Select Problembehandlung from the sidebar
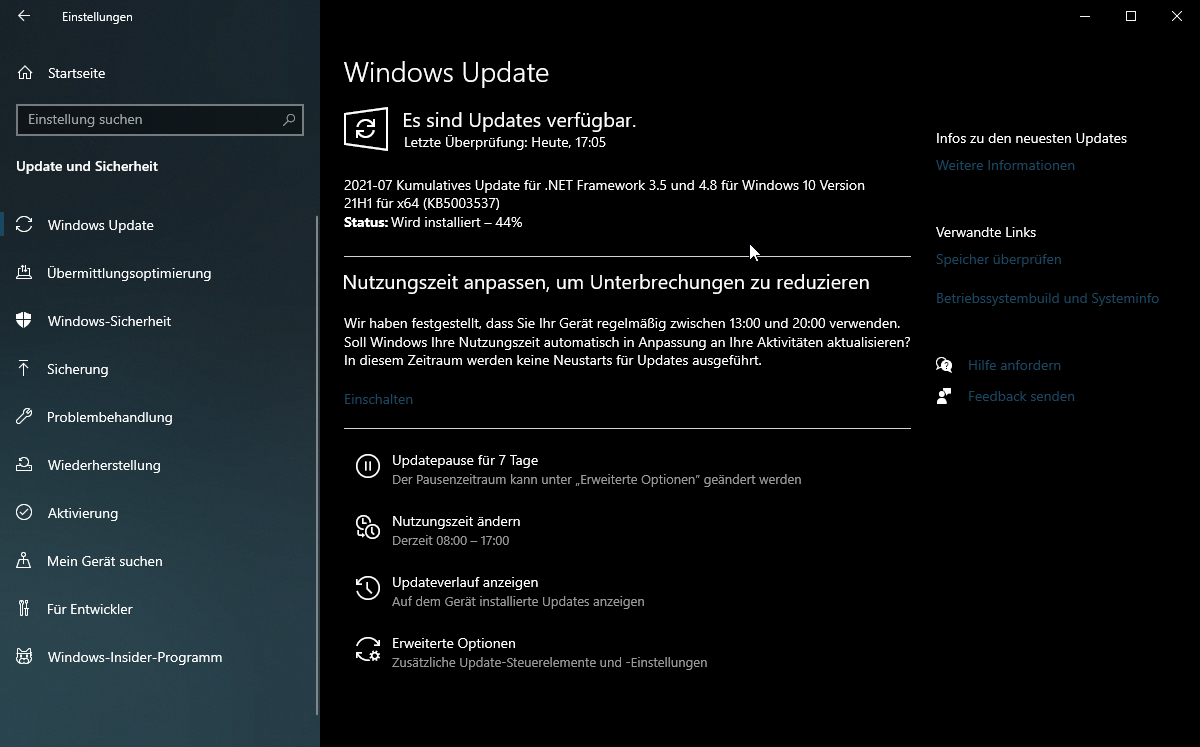1200x747 pixels. coord(109,417)
